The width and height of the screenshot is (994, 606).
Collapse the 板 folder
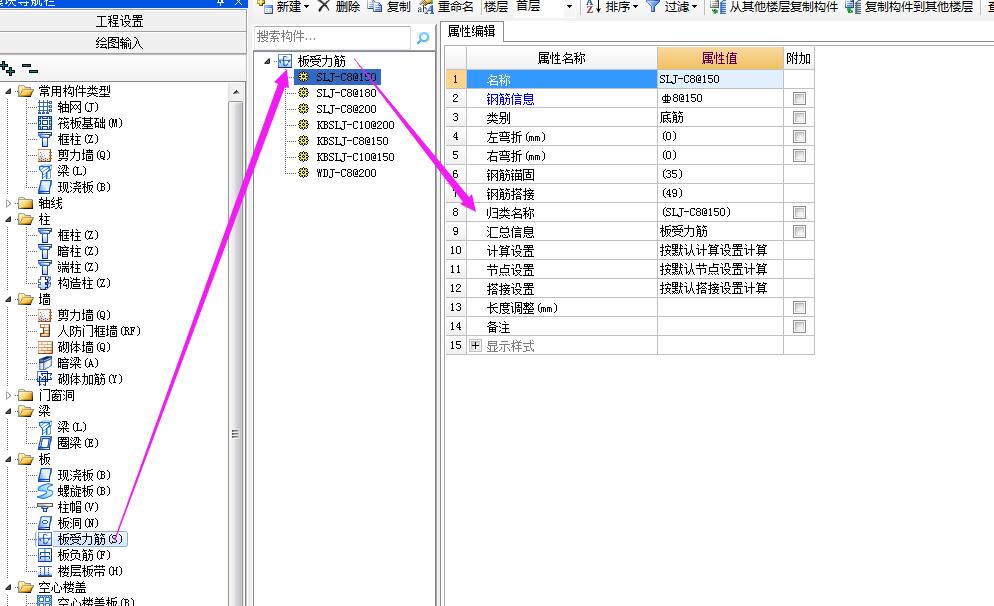(8, 459)
